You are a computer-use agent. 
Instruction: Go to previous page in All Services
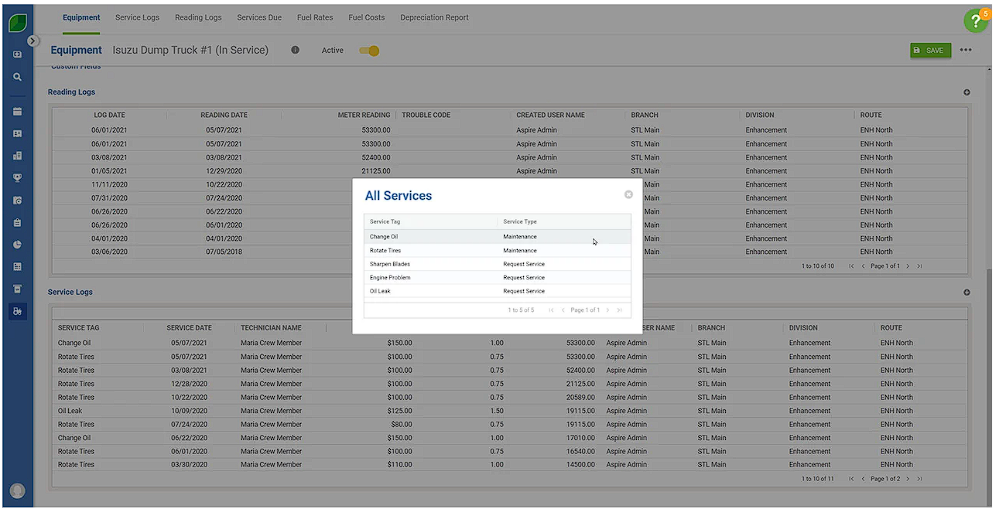click(x=563, y=310)
